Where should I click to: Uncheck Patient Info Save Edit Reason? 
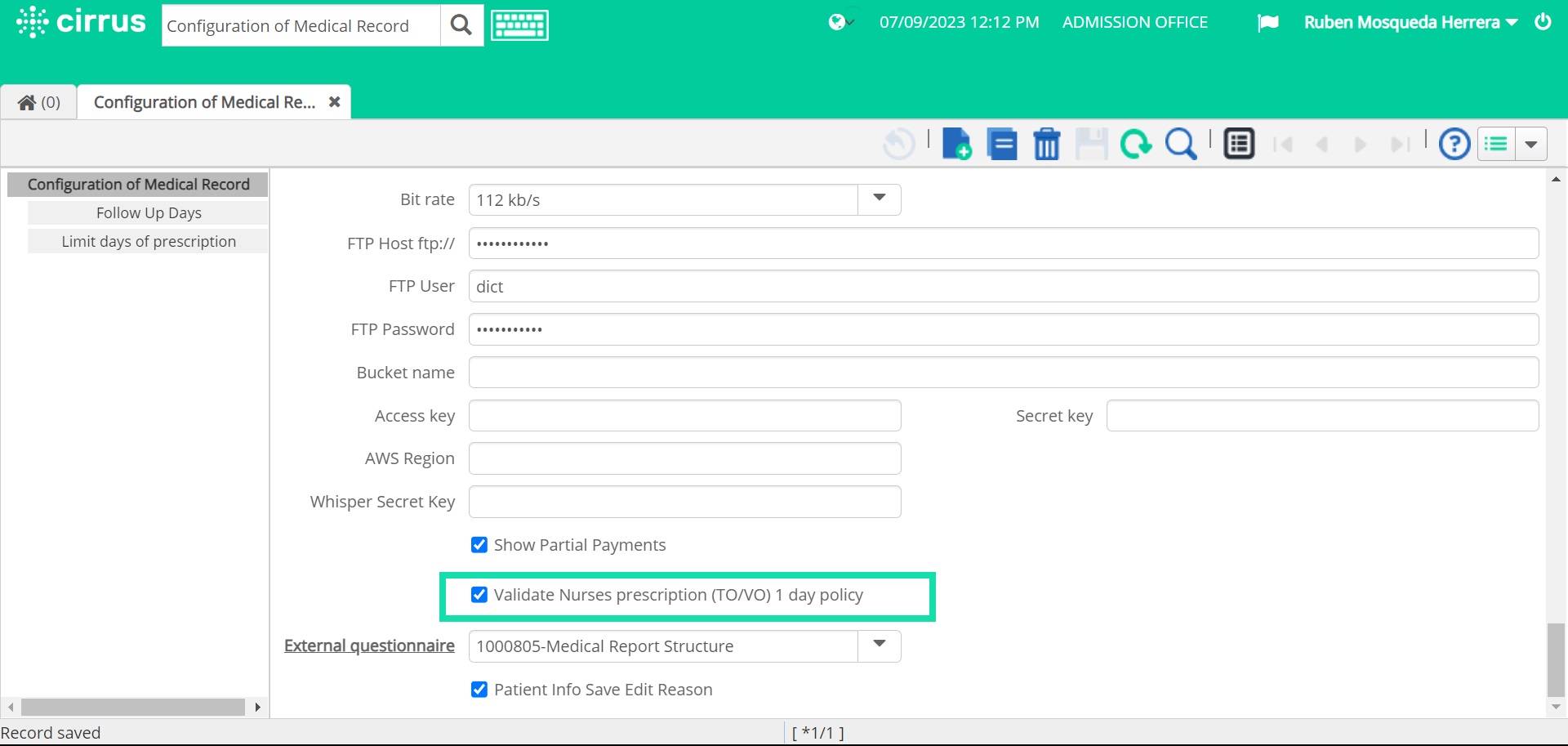tap(479, 690)
